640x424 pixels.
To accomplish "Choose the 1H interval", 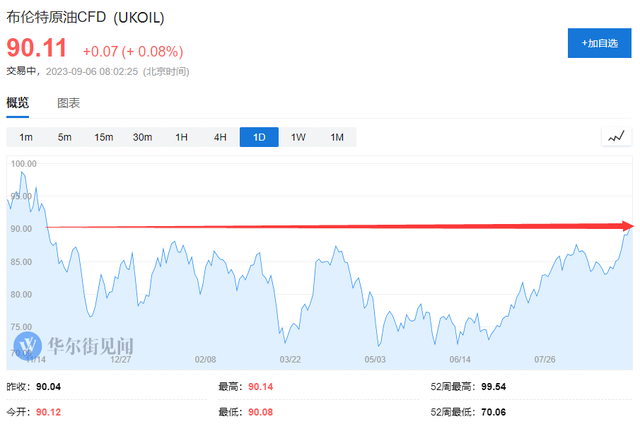I will tap(181, 137).
